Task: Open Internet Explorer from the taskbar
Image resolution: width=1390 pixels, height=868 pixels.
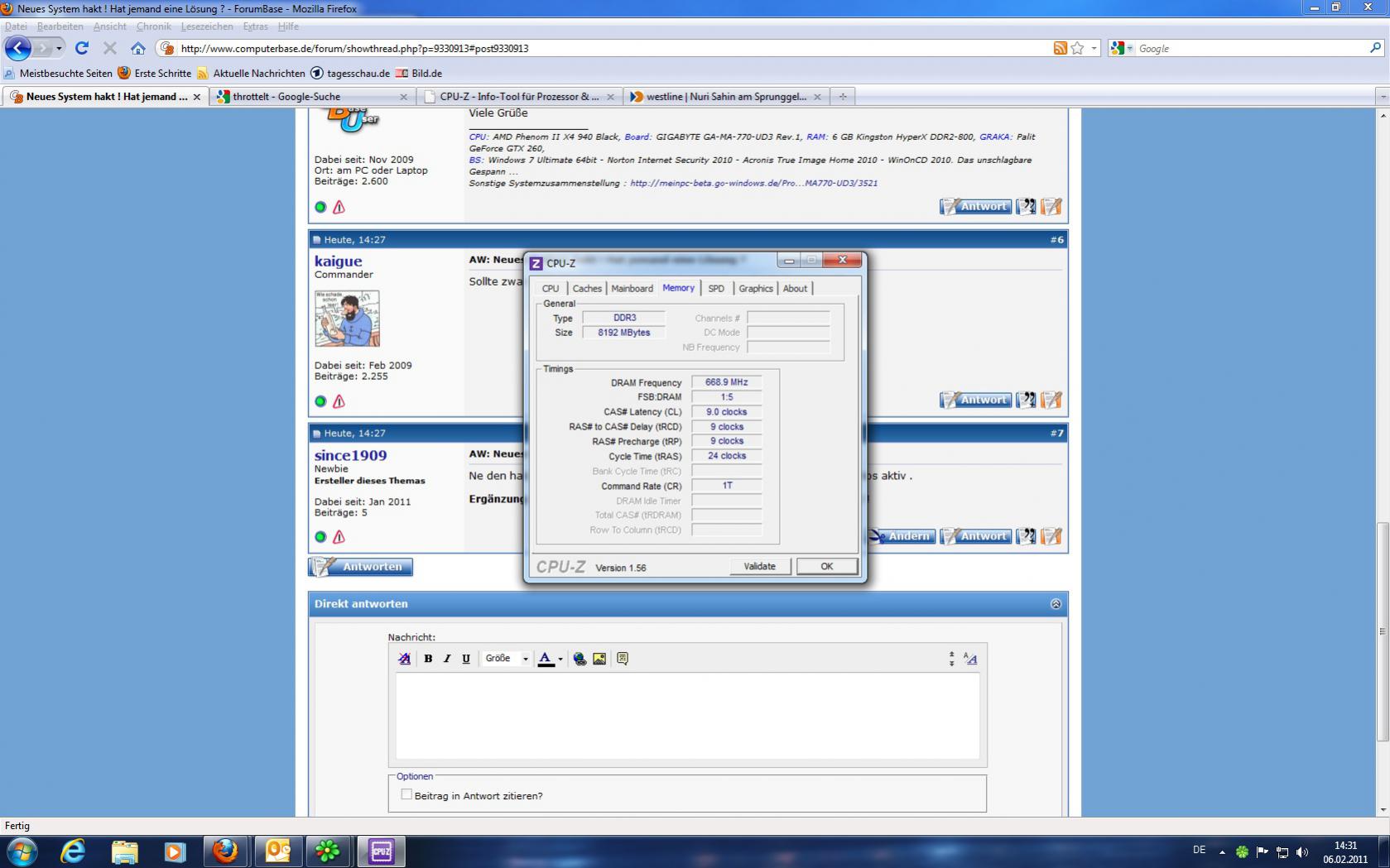Action: point(73,851)
